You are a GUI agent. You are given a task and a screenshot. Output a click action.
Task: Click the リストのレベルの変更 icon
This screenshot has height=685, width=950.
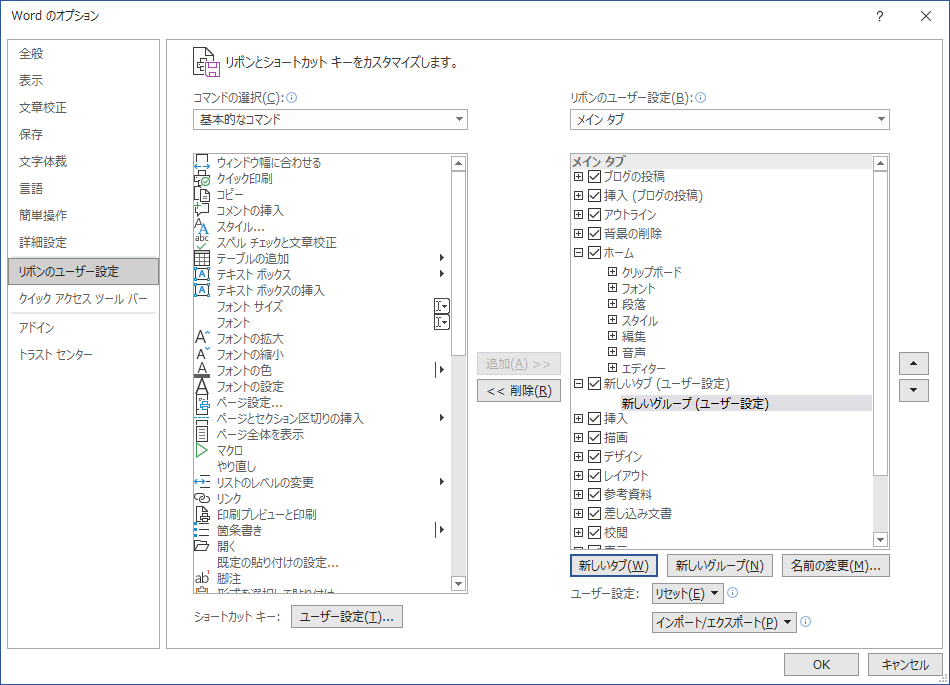pyautogui.click(x=202, y=482)
